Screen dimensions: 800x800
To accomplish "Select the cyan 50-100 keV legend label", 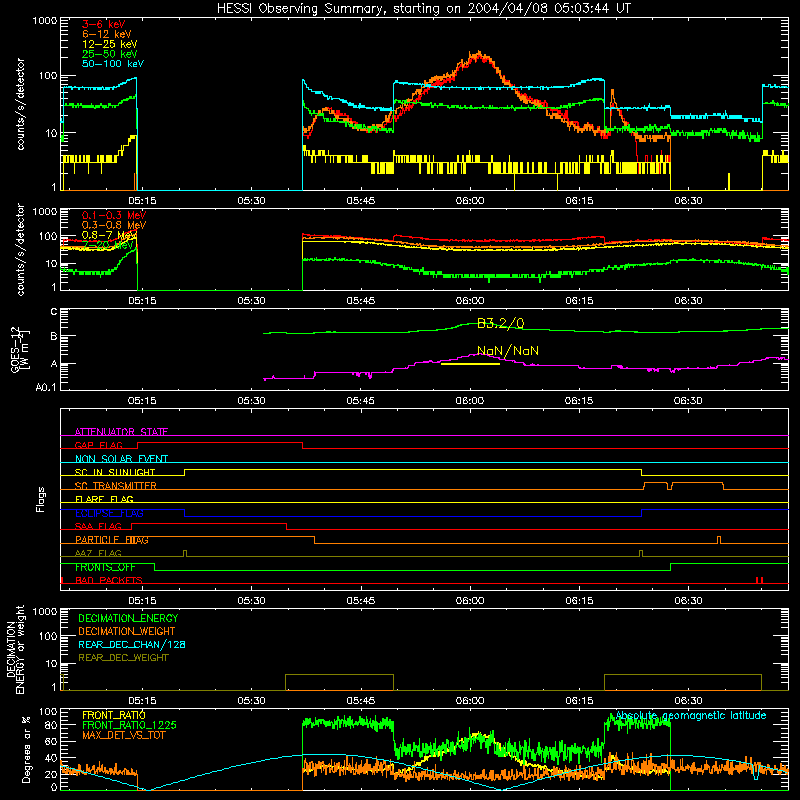I will [x=113, y=64].
